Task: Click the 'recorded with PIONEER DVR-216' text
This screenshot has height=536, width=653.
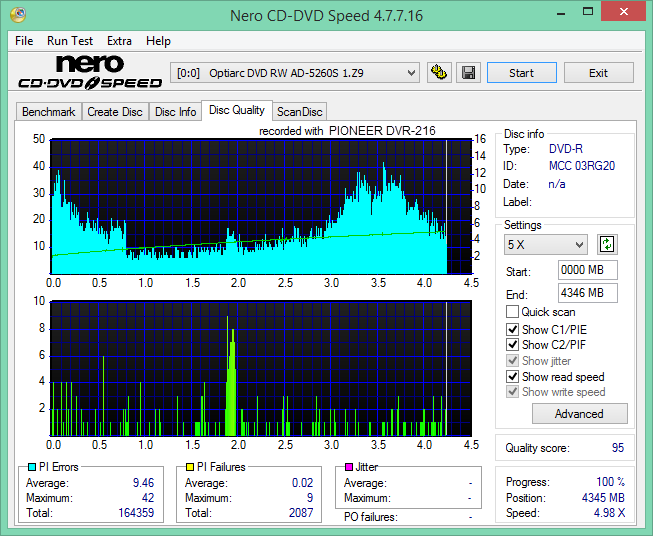Action: [x=347, y=131]
